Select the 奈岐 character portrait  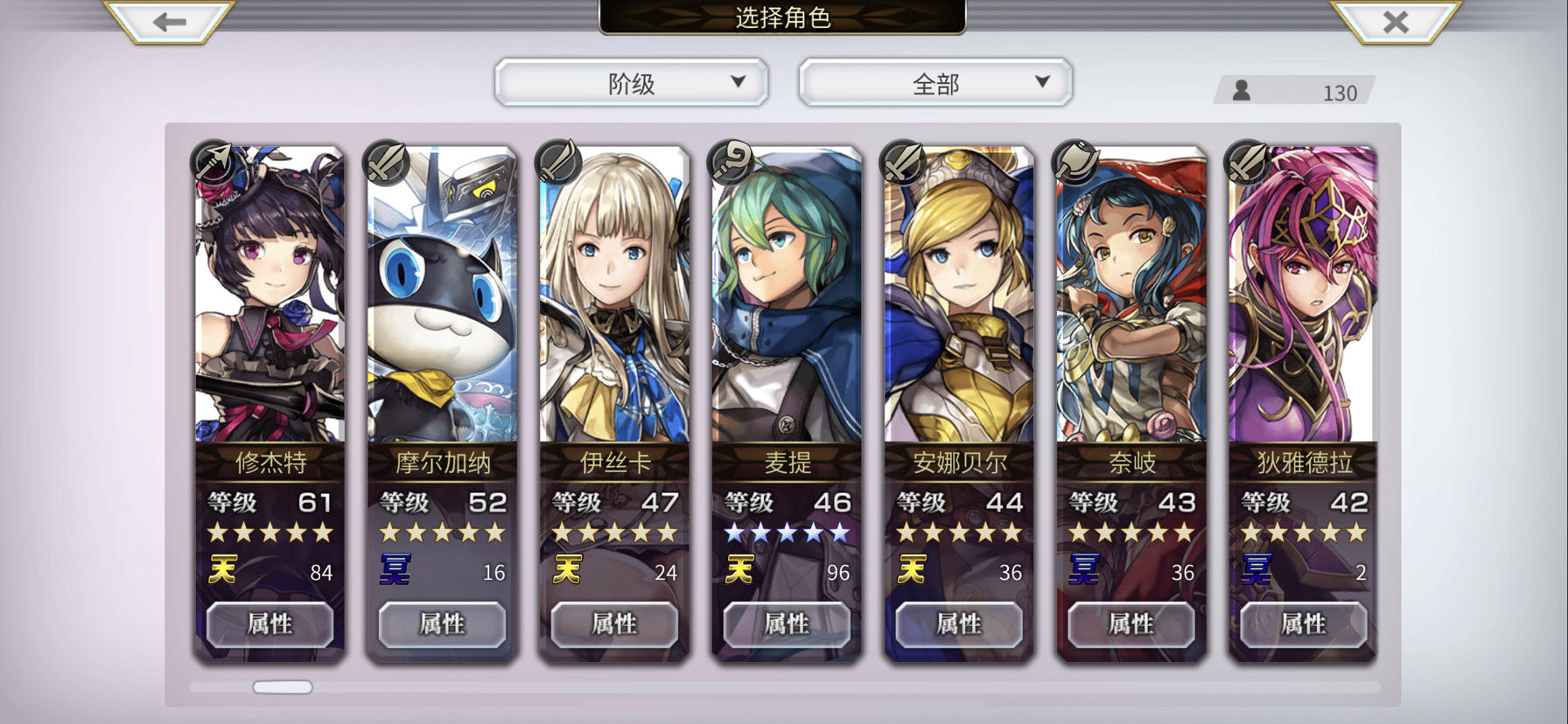pos(1131,295)
